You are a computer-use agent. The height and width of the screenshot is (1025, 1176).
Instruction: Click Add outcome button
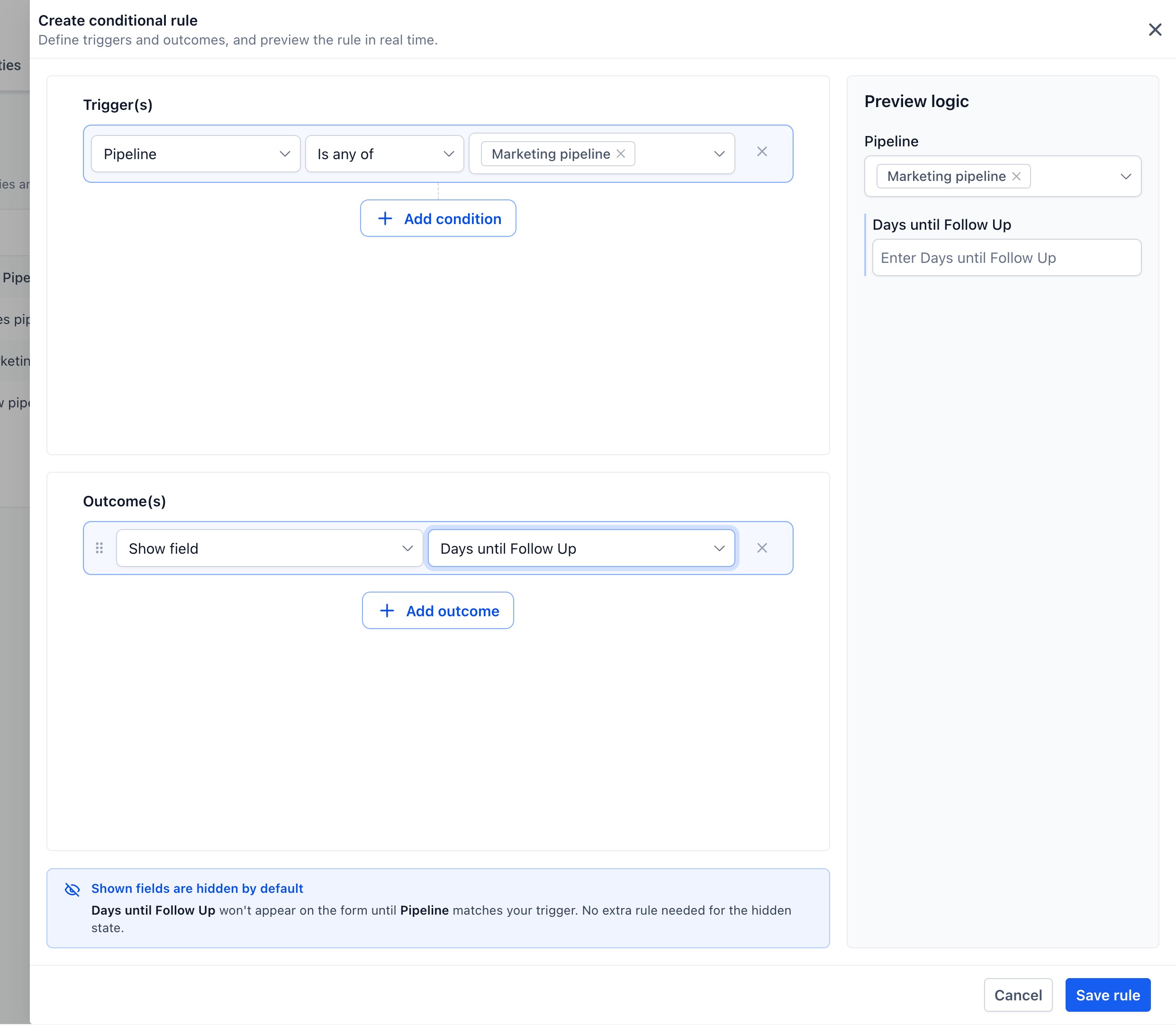point(438,610)
